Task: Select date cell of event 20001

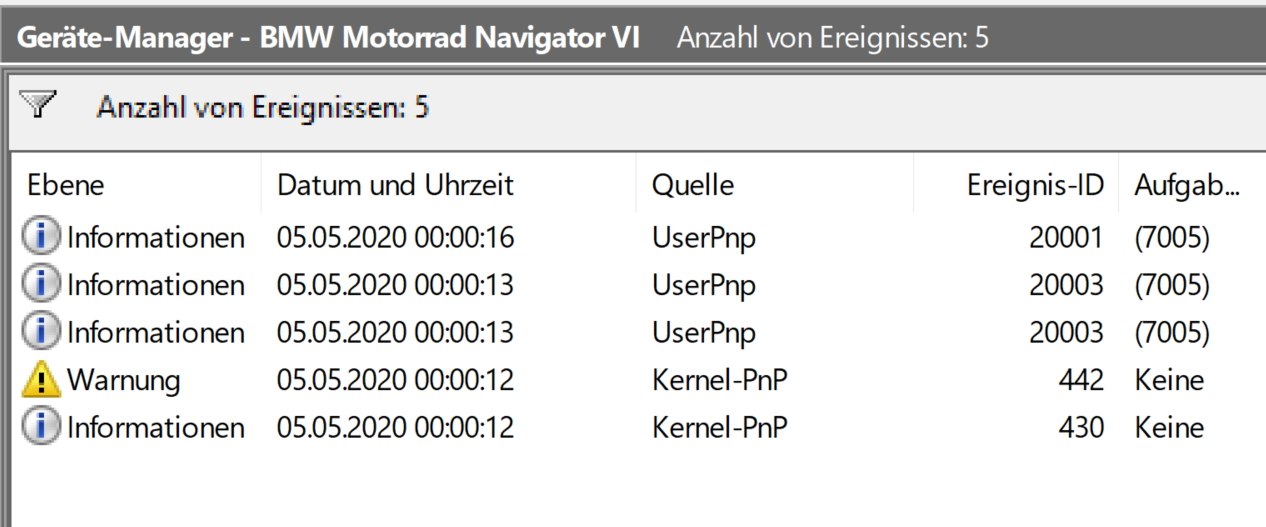Action: point(395,237)
